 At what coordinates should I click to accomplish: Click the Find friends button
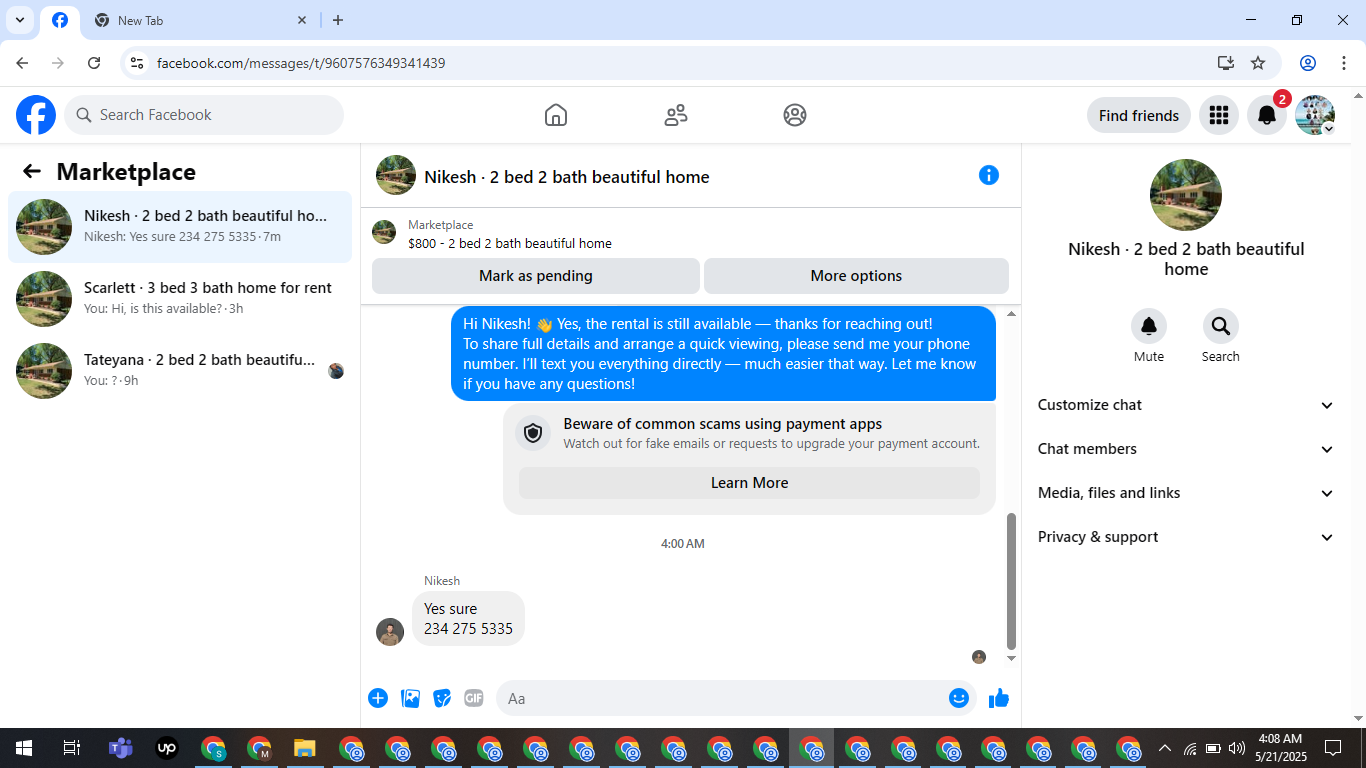[x=1139, y=115]
